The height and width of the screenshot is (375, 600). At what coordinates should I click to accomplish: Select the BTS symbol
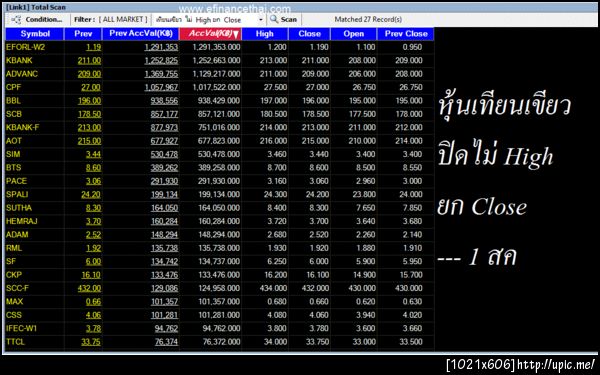point(13,168)
